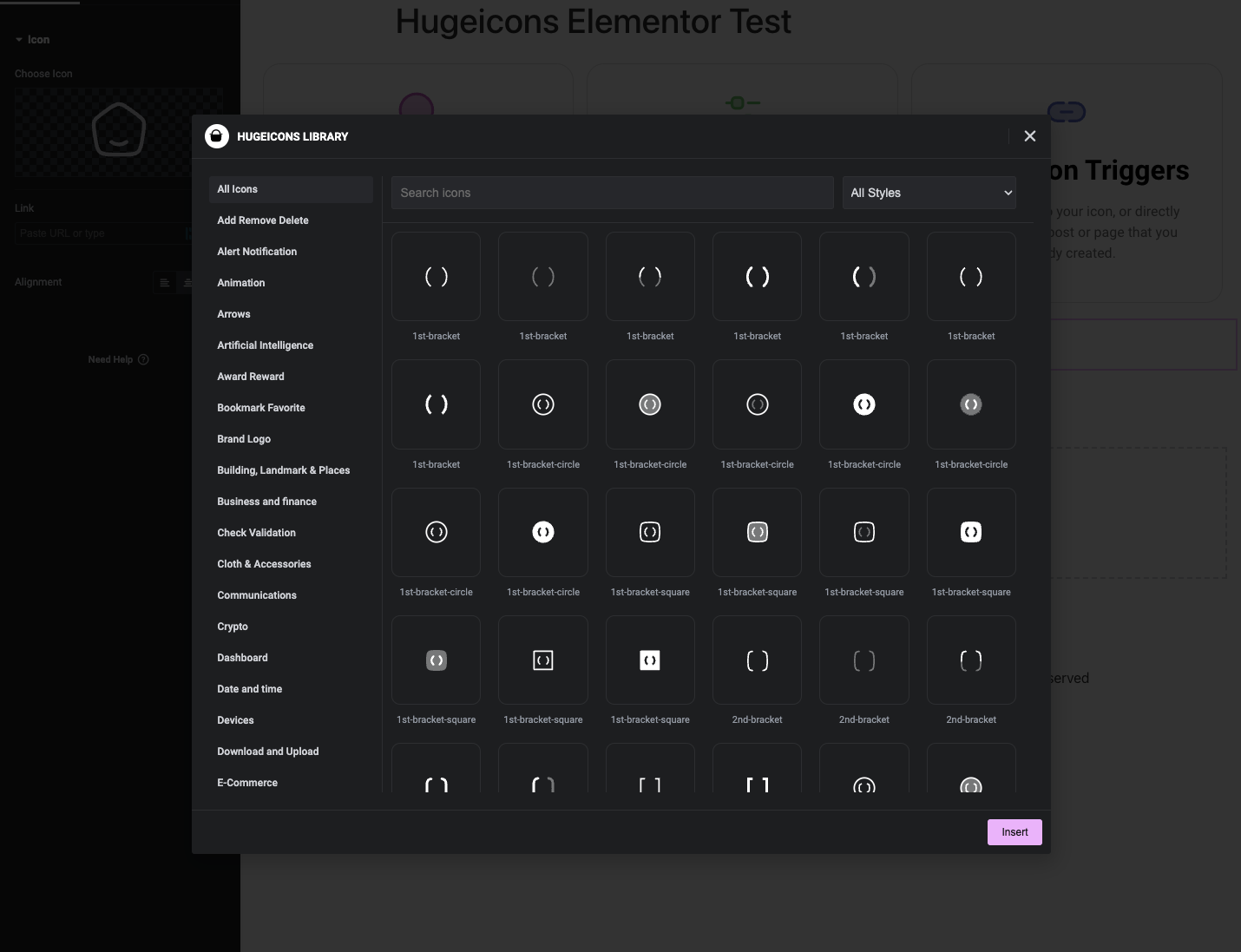Toggle center alignment for the icon
This screenshot has height=952, width=1241.
click(x=188, y=282)
